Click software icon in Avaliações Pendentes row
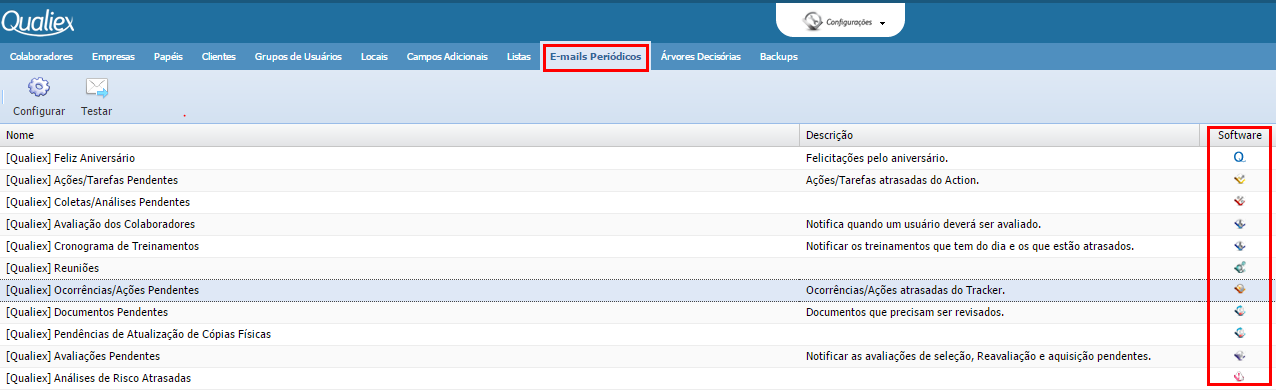This screenshot has height=392, width=1276. (x=1240, y=356)
